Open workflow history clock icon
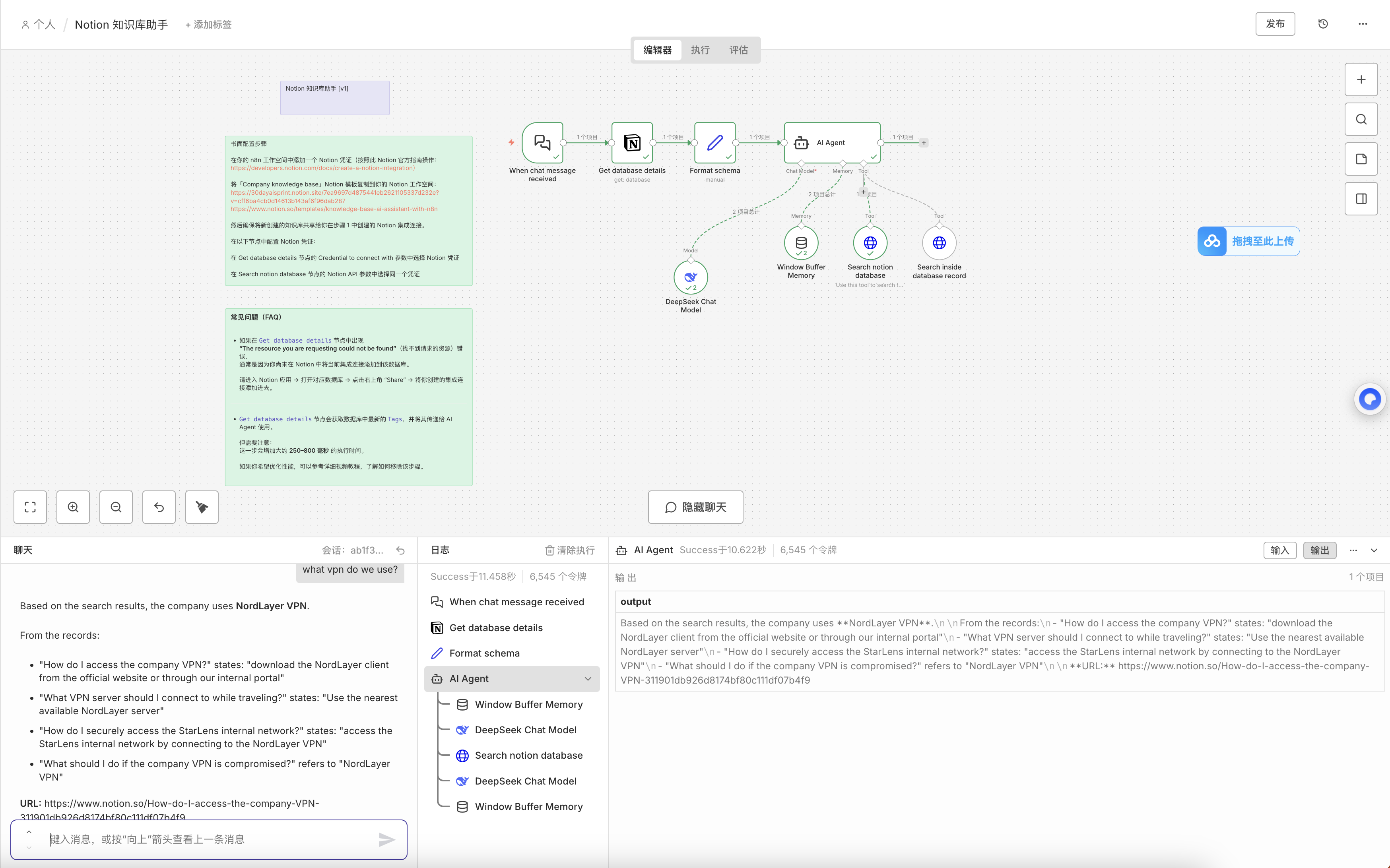1390x868 pixels. pos(1323,24)
